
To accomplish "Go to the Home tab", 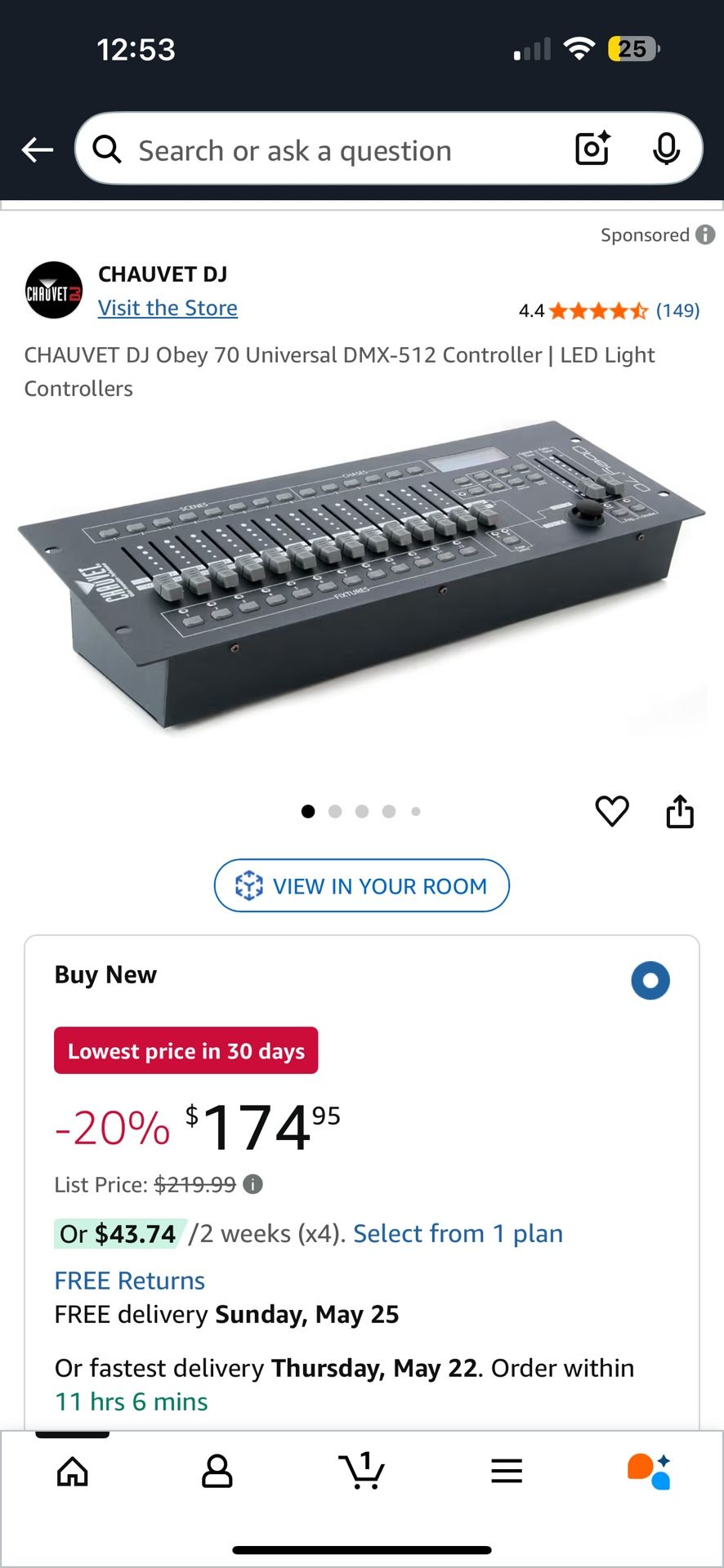I will point(73,1471).
